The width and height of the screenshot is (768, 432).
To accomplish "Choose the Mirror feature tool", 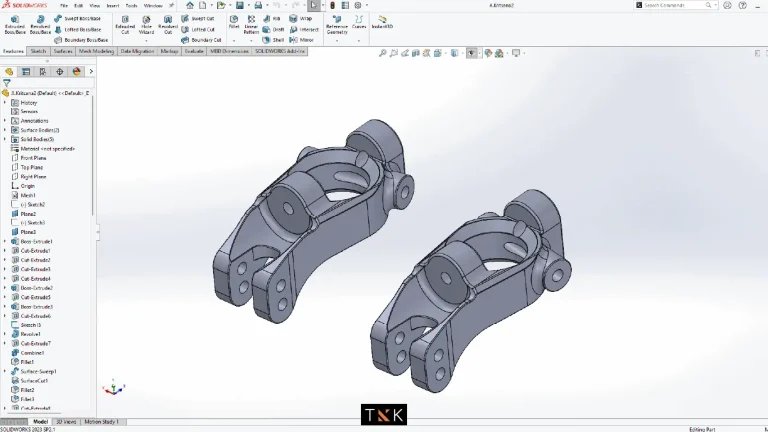I will [305, 40].
